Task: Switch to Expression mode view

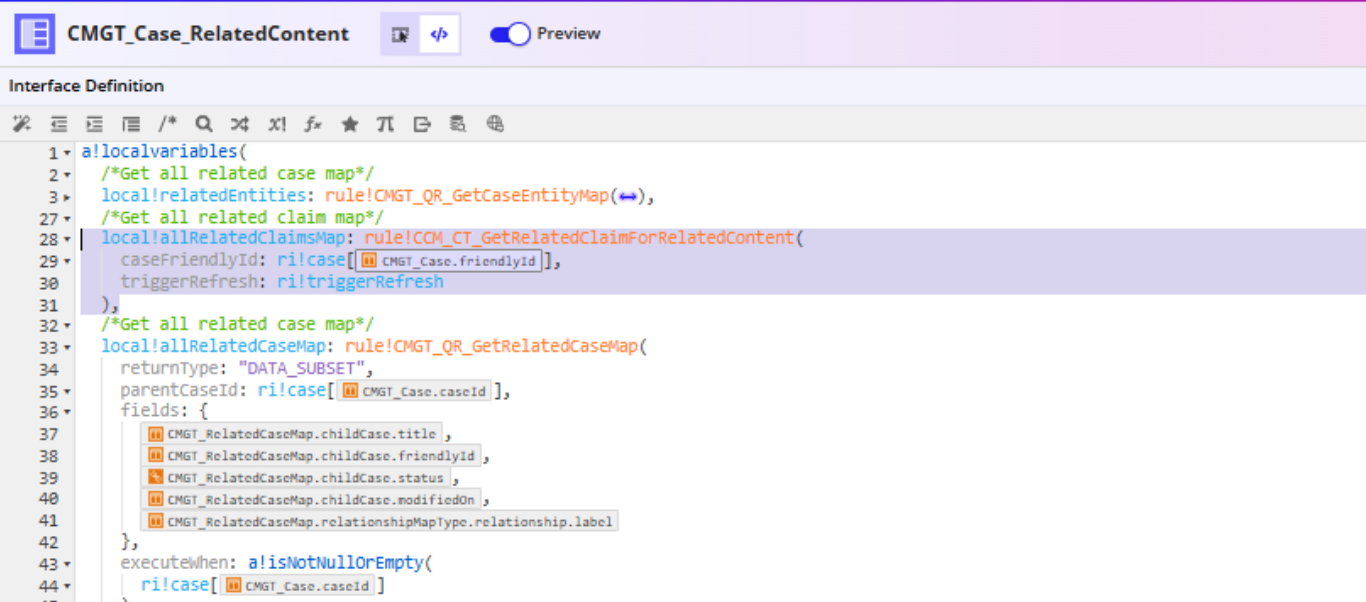Action: click(x=439, y=34)
